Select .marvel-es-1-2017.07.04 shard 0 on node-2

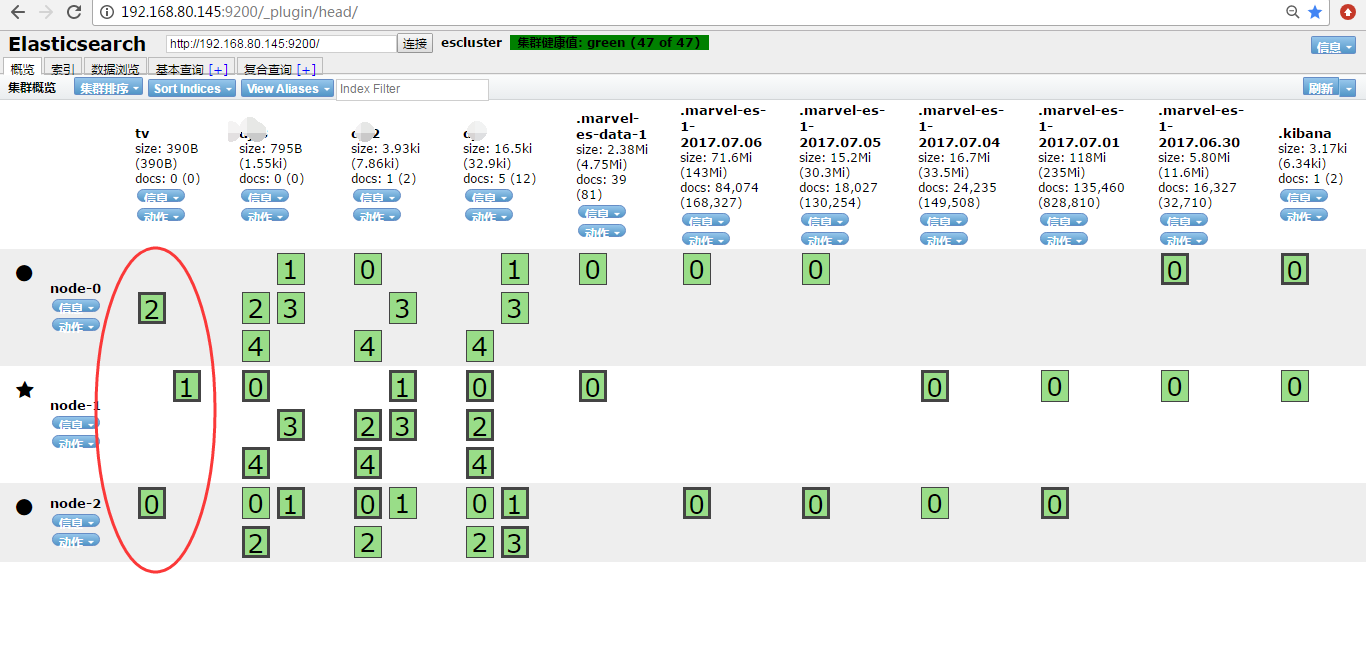click(x=935, y=503)
